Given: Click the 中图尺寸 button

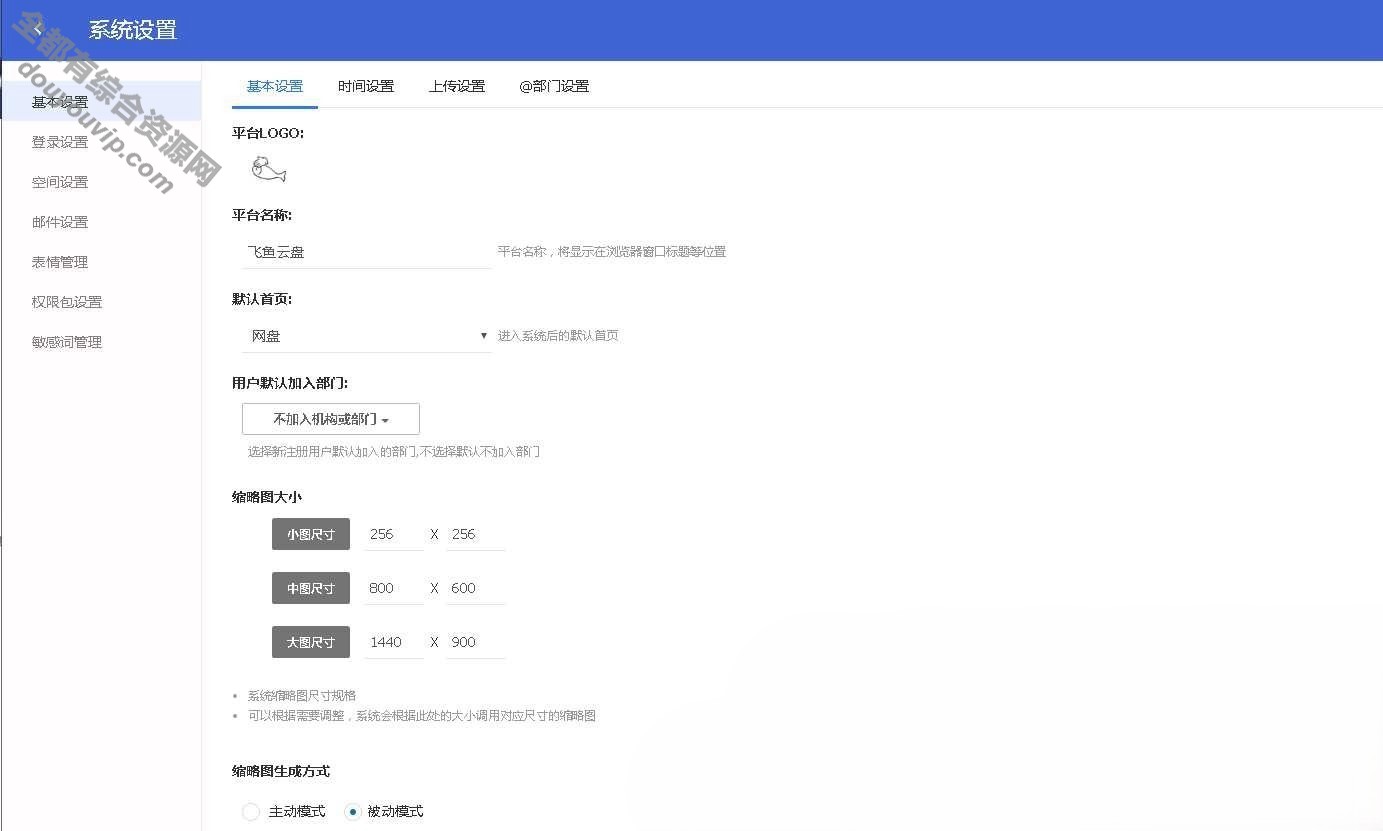Looking at the screenshot, I should [x=311, y=588].
